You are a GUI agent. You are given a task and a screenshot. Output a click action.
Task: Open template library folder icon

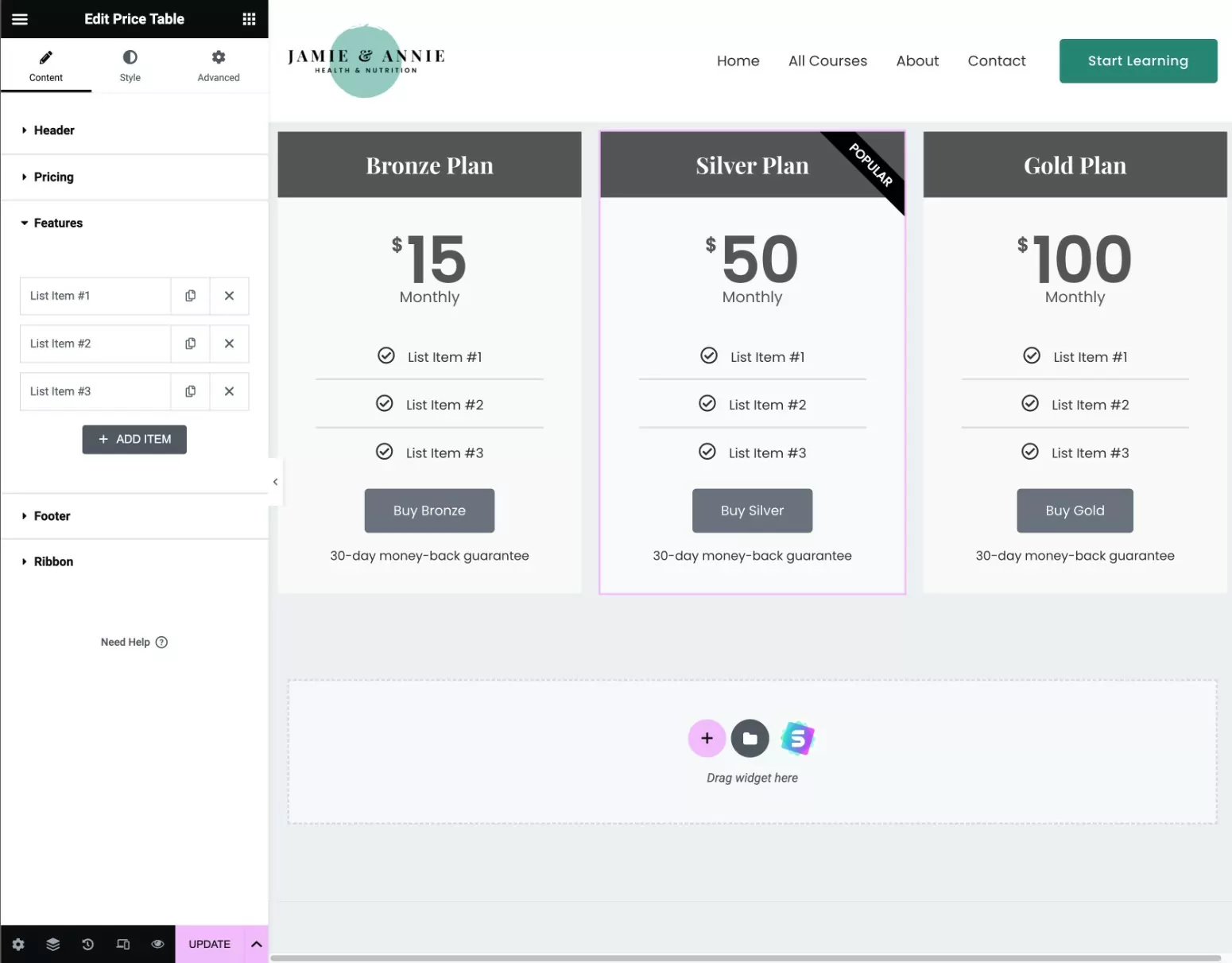750,739
